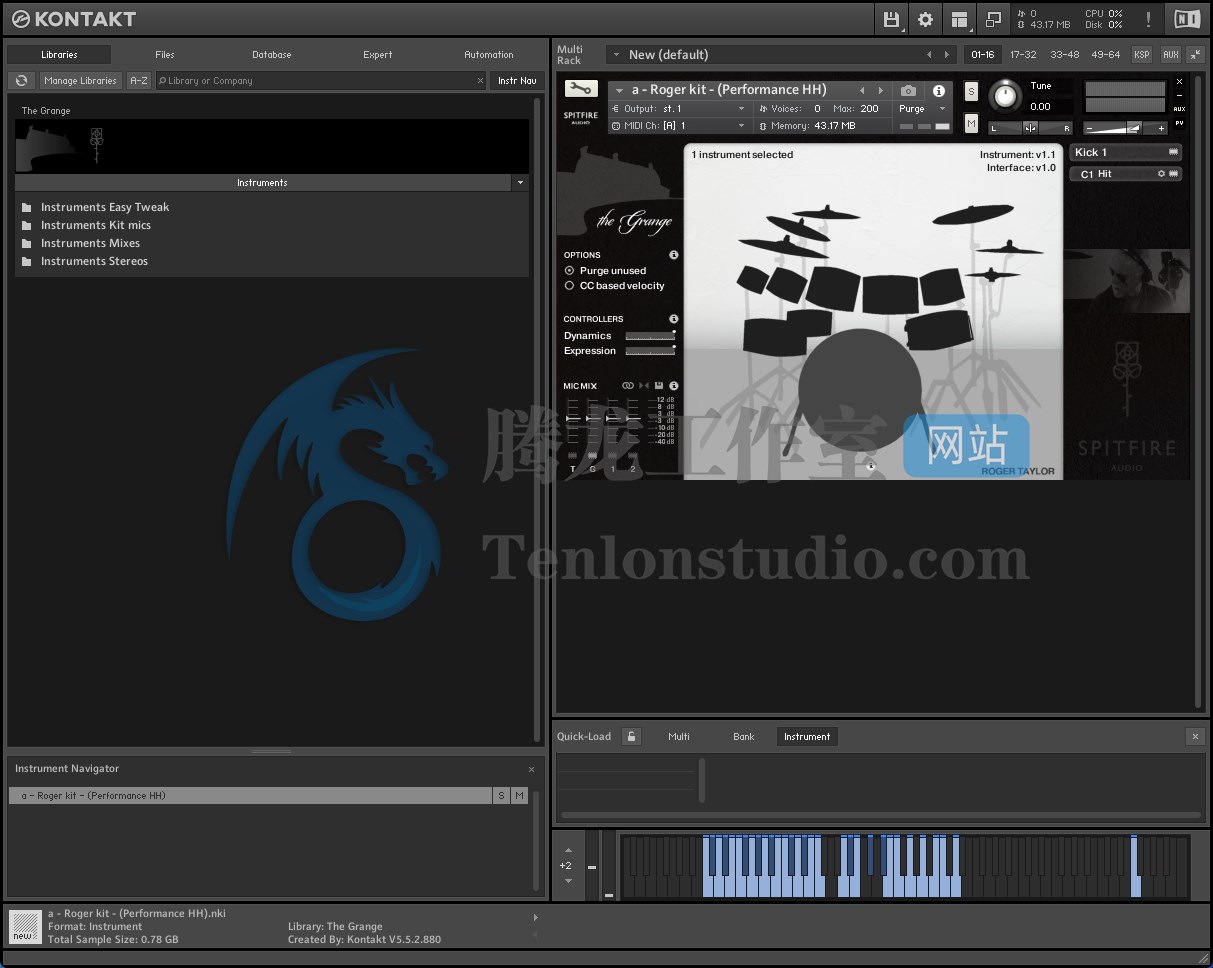Screen dimensions: 1213x968
Task: Open the Libraries tab
Action: tap(59, 55)
